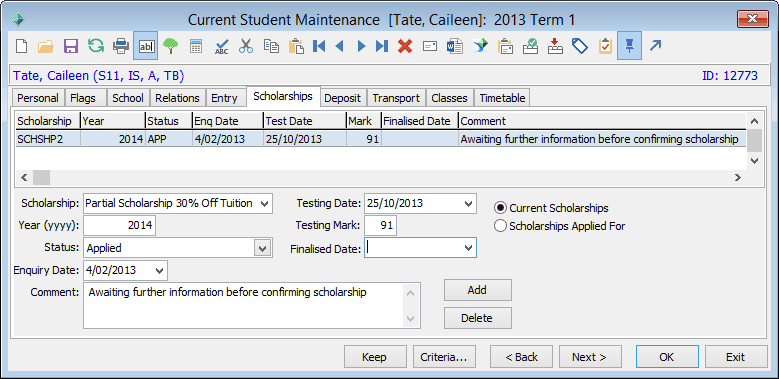Click the Testing Mark input field
Screen dimensions: 779x379
[x=381, y=225]
